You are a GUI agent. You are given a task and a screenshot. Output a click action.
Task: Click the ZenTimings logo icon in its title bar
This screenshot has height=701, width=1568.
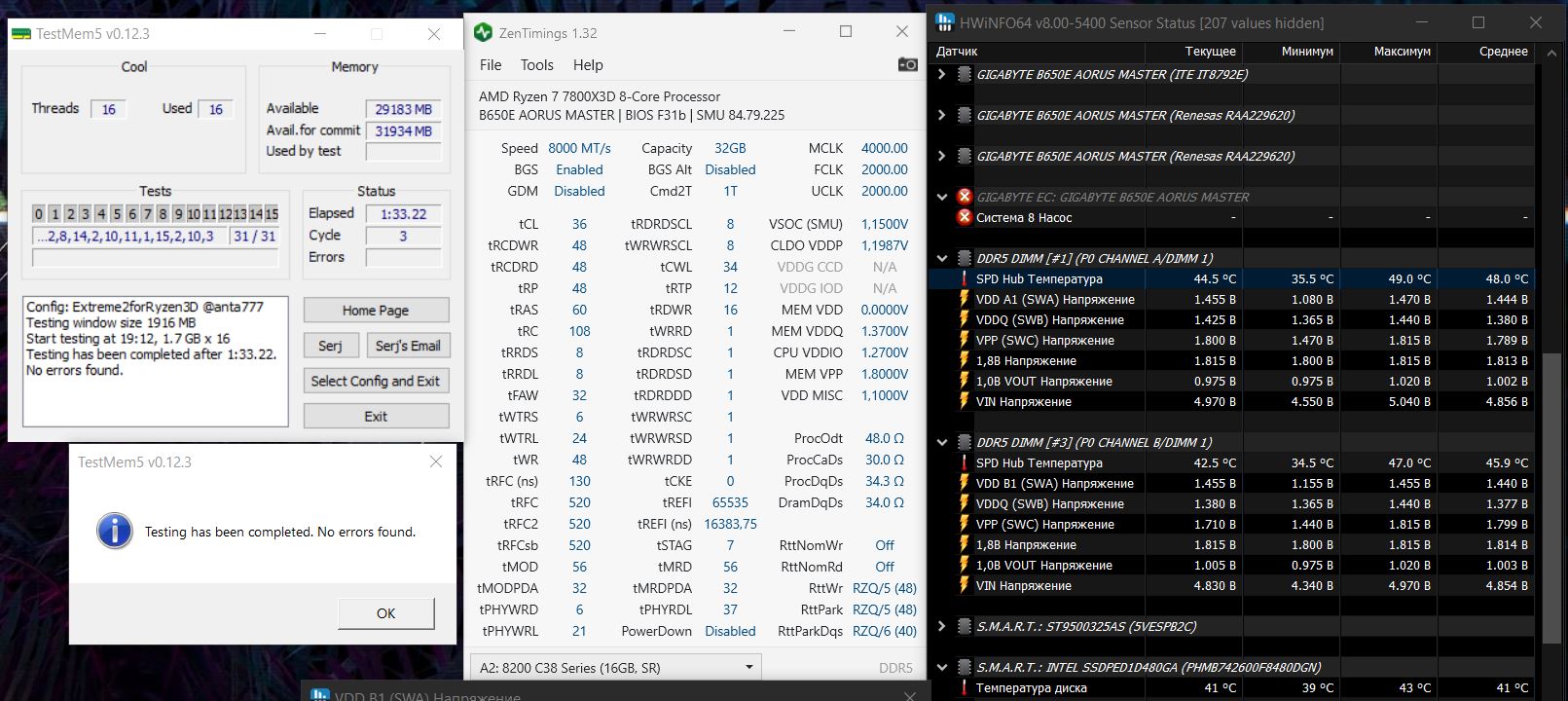point(483,32)
